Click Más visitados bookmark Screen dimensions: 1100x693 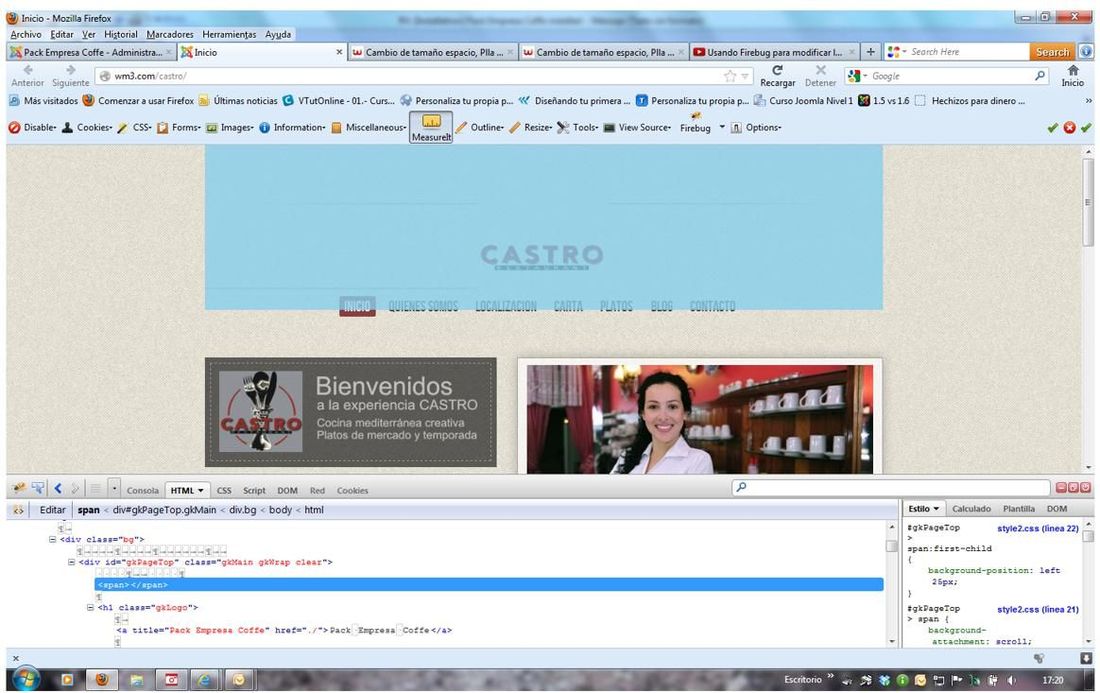tap(43, 101)
